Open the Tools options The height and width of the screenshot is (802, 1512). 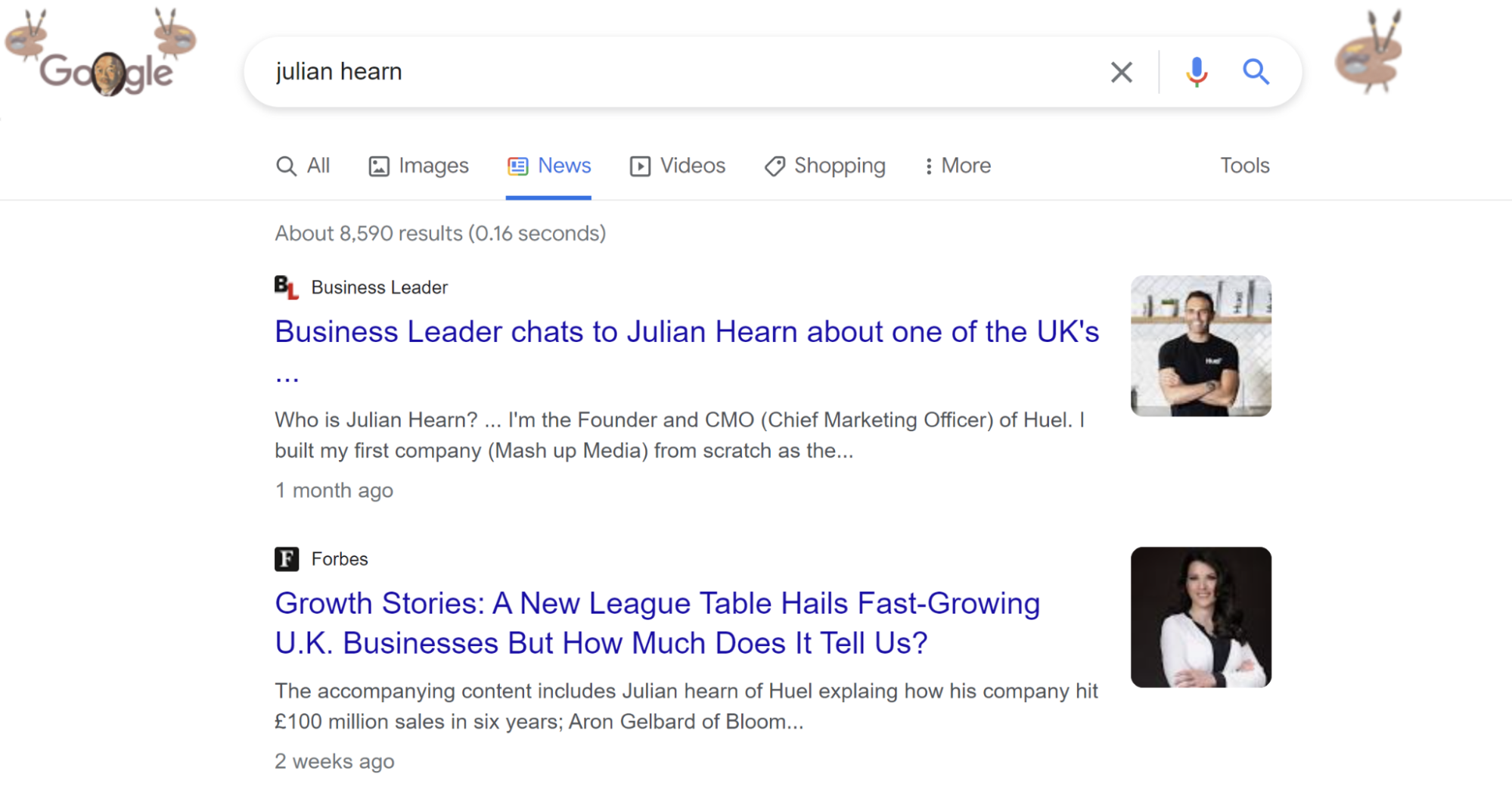(x=1244, y=166)
